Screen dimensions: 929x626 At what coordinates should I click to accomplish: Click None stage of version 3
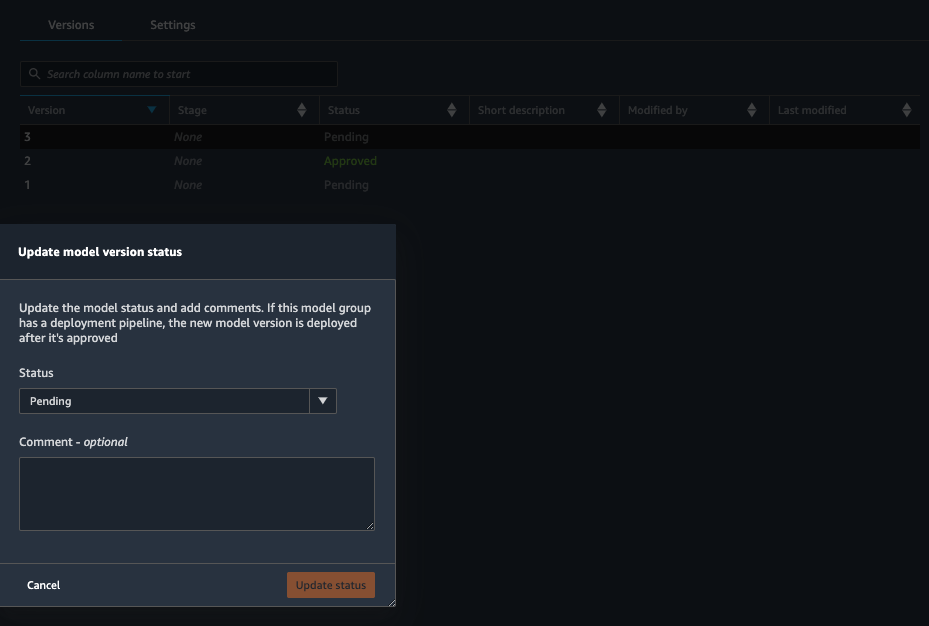click(188, 137)
